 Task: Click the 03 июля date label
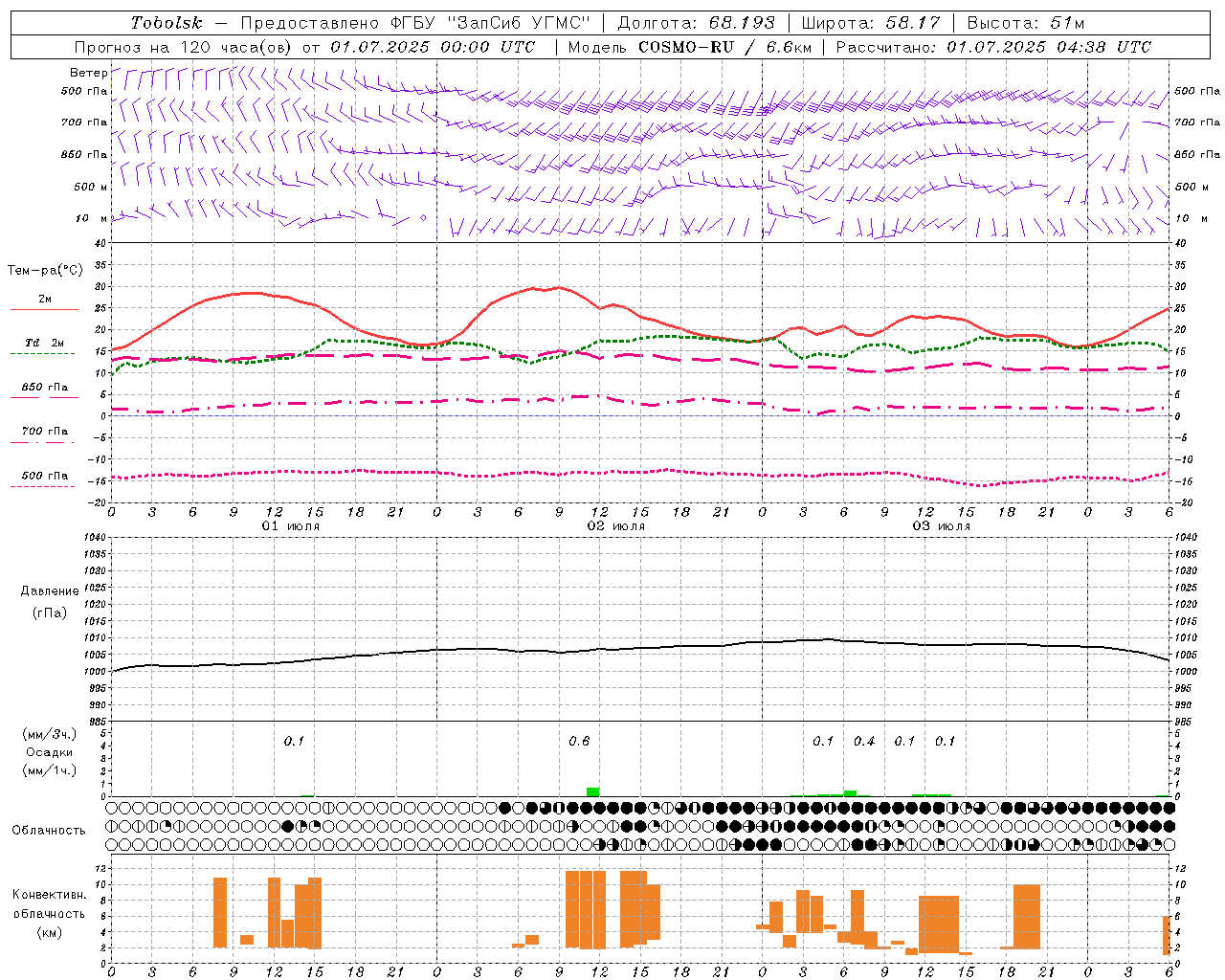click(942, 526)
